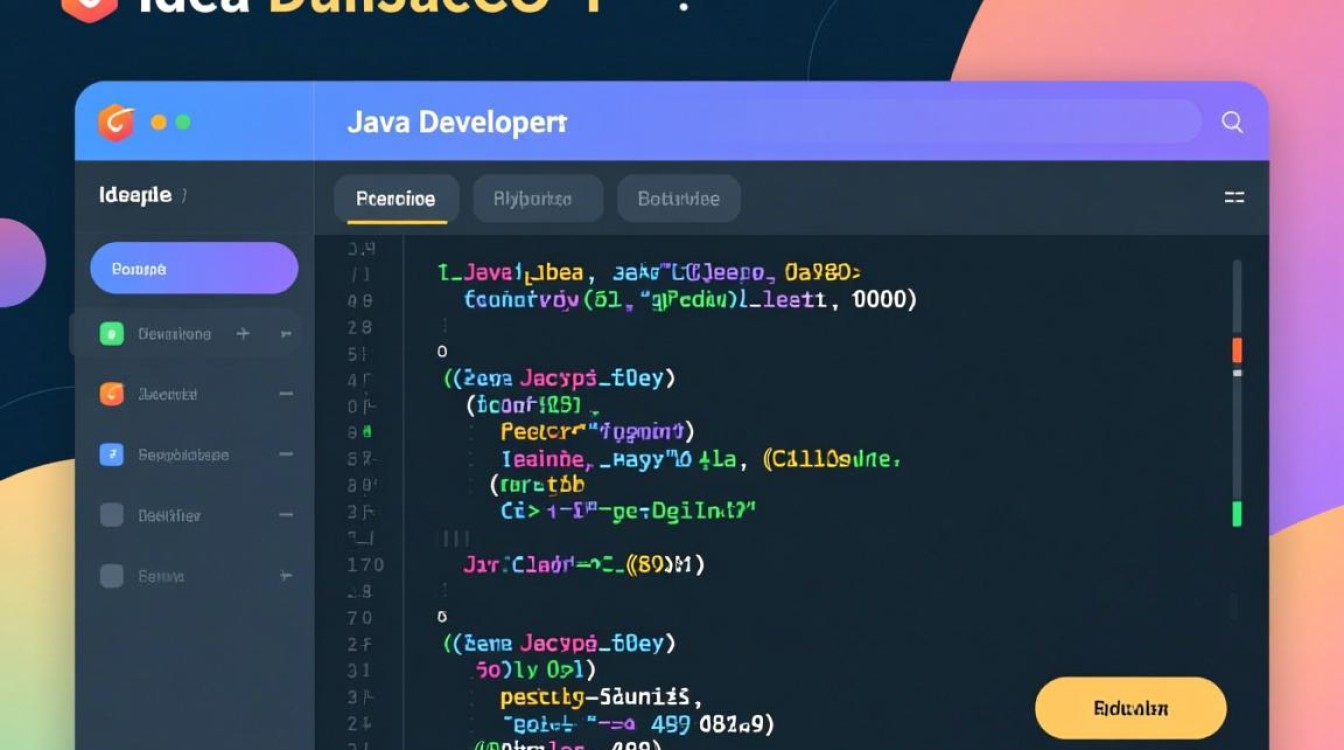
Task: Switch to the Alyborkea tab
Action: click(x=537, y=198)
